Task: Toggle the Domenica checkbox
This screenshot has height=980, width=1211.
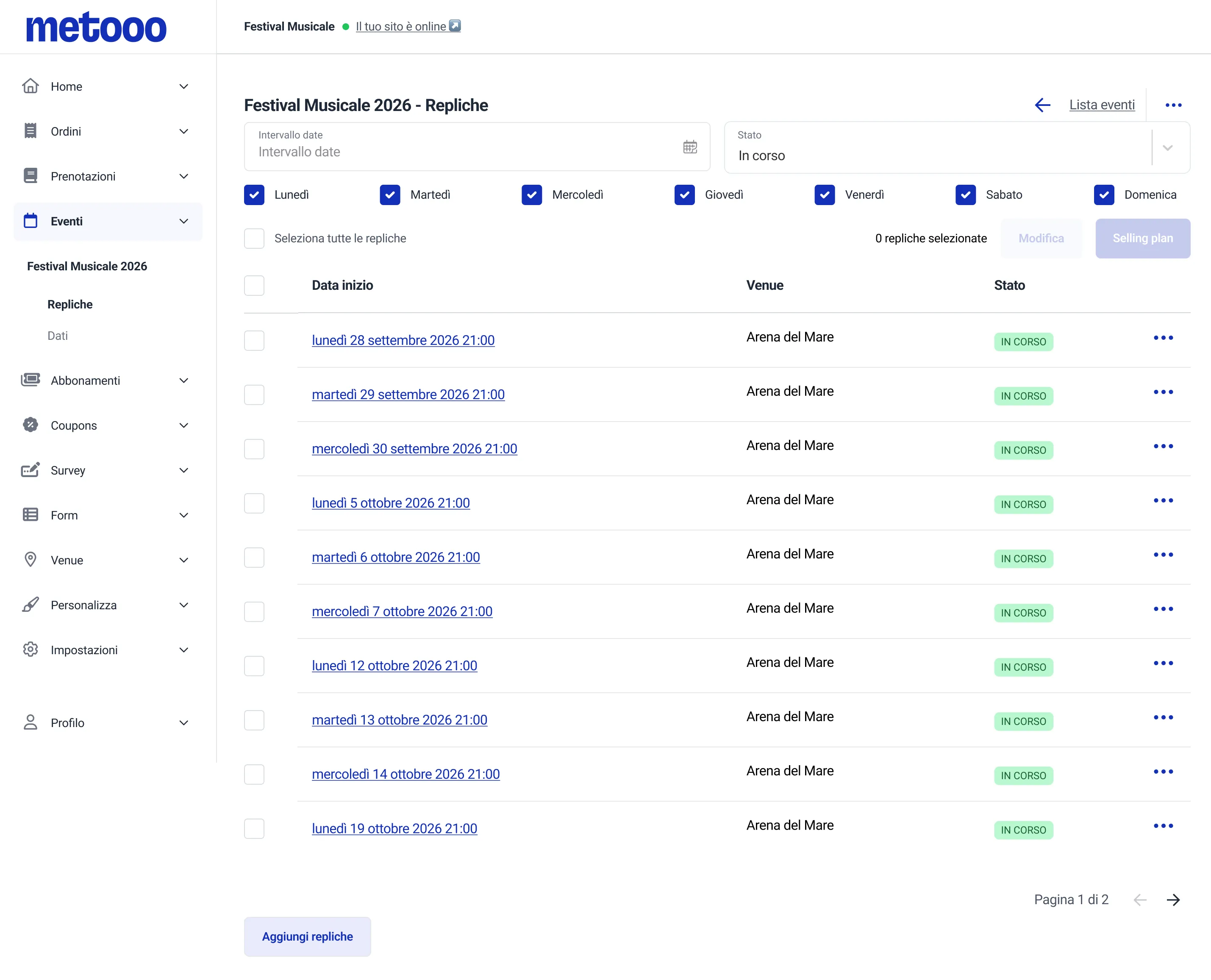Action: coord(1104,195)
